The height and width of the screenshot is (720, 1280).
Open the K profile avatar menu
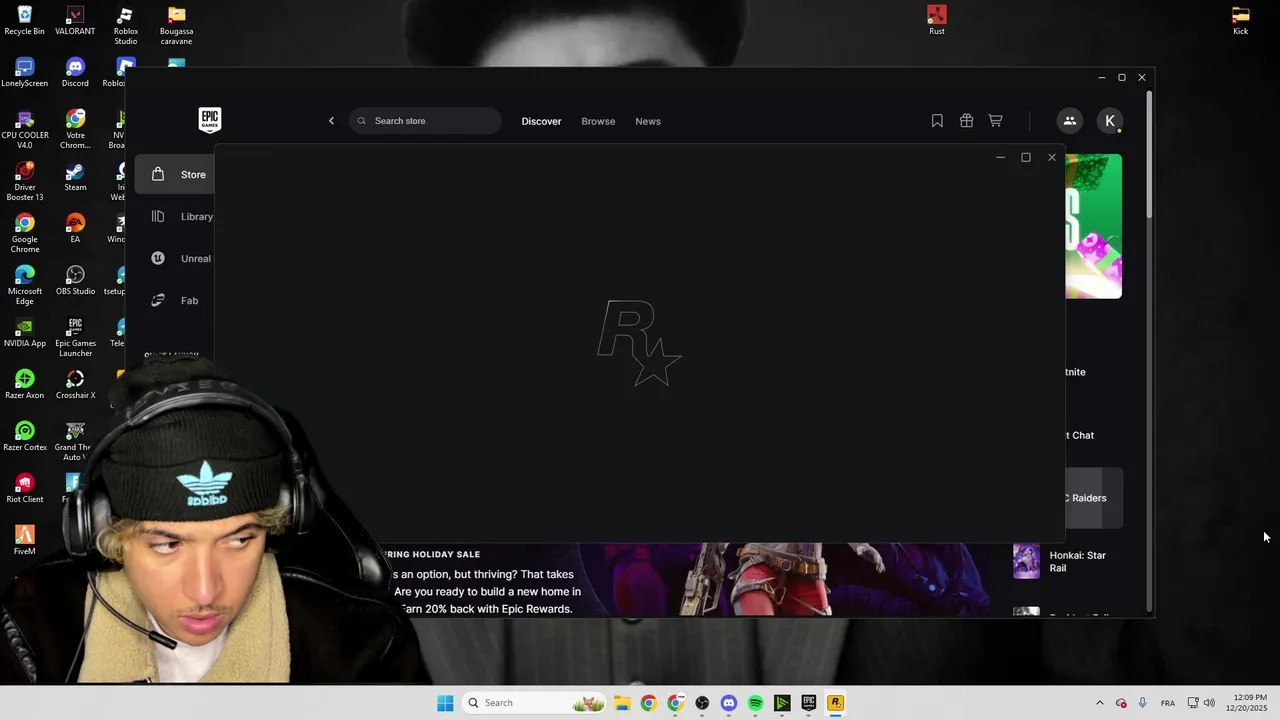(x=1110, y=121)
